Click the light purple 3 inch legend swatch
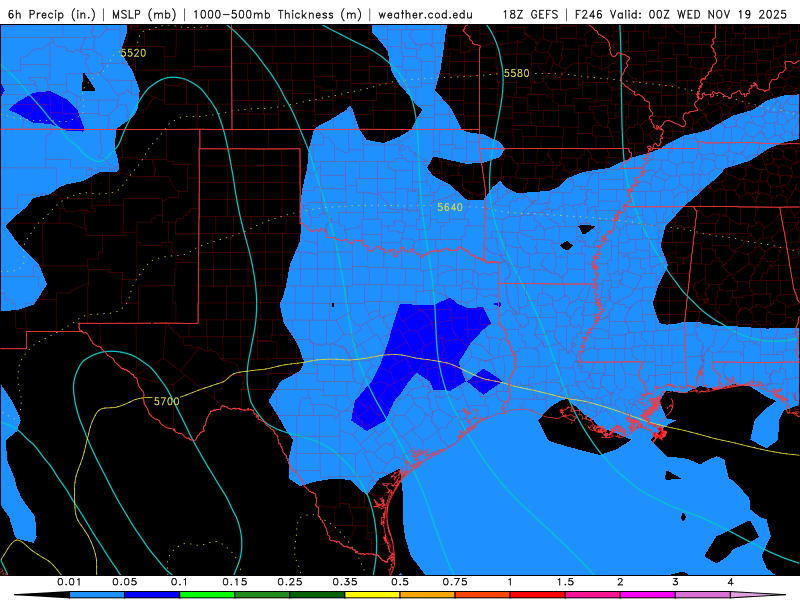Image resolution: width=800 pixels, height=600 pixels. 703,595
